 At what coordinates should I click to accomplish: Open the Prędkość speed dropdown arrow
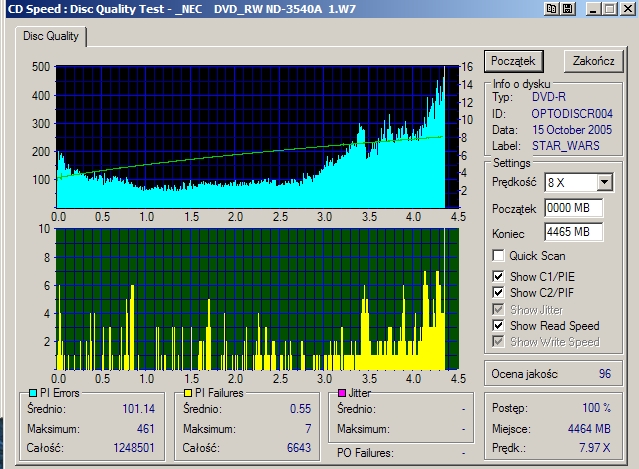(605, 182)
